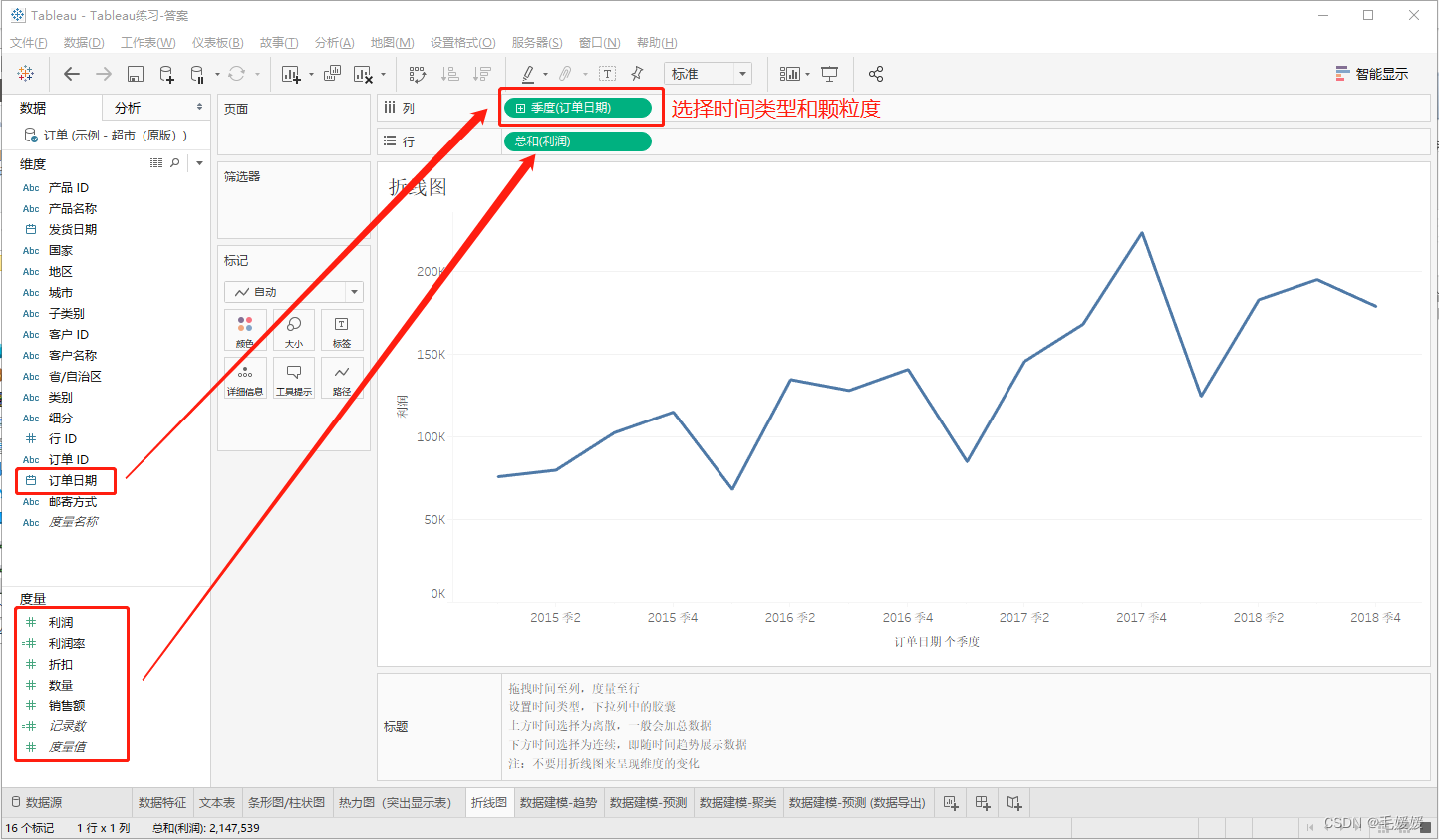The height and width of the screenshot is (840, 1439).
Task: Show mark labels T icon
Action: [x=607, y=74]
